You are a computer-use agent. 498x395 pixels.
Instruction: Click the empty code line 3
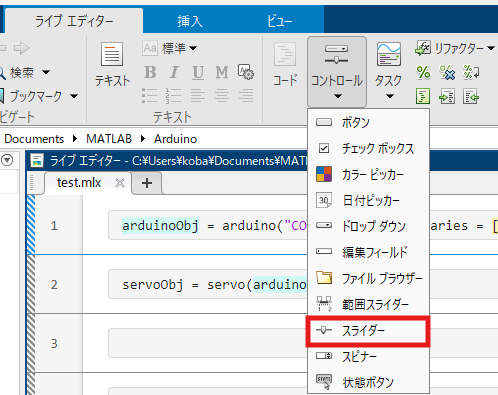point(208,343)
